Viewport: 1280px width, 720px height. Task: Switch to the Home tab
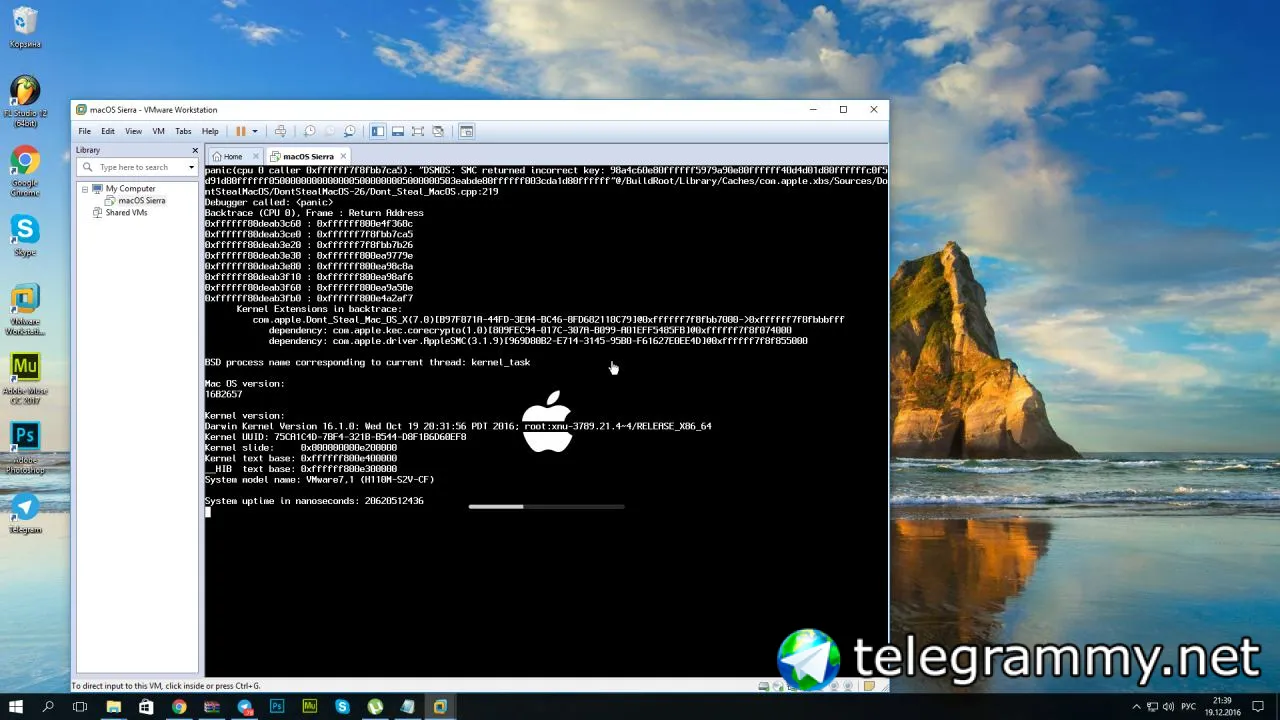point(228,156)
